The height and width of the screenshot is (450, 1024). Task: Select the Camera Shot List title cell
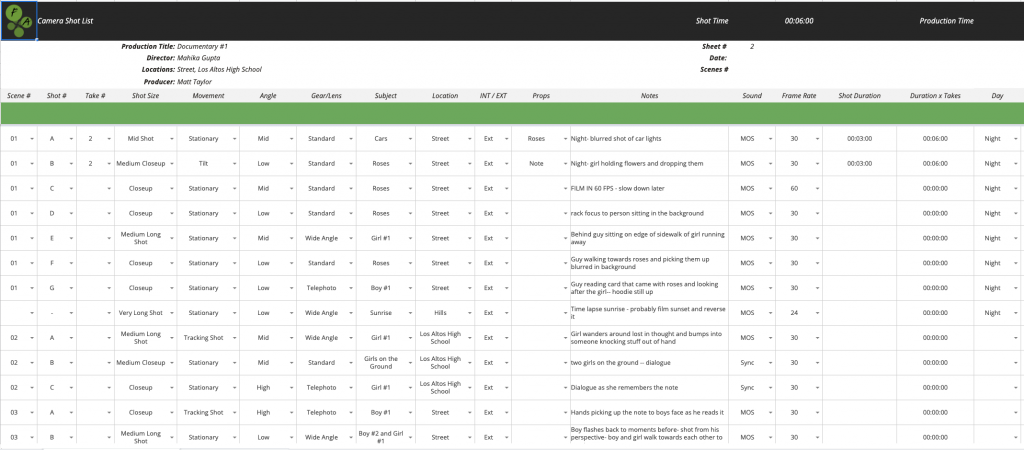64,21
